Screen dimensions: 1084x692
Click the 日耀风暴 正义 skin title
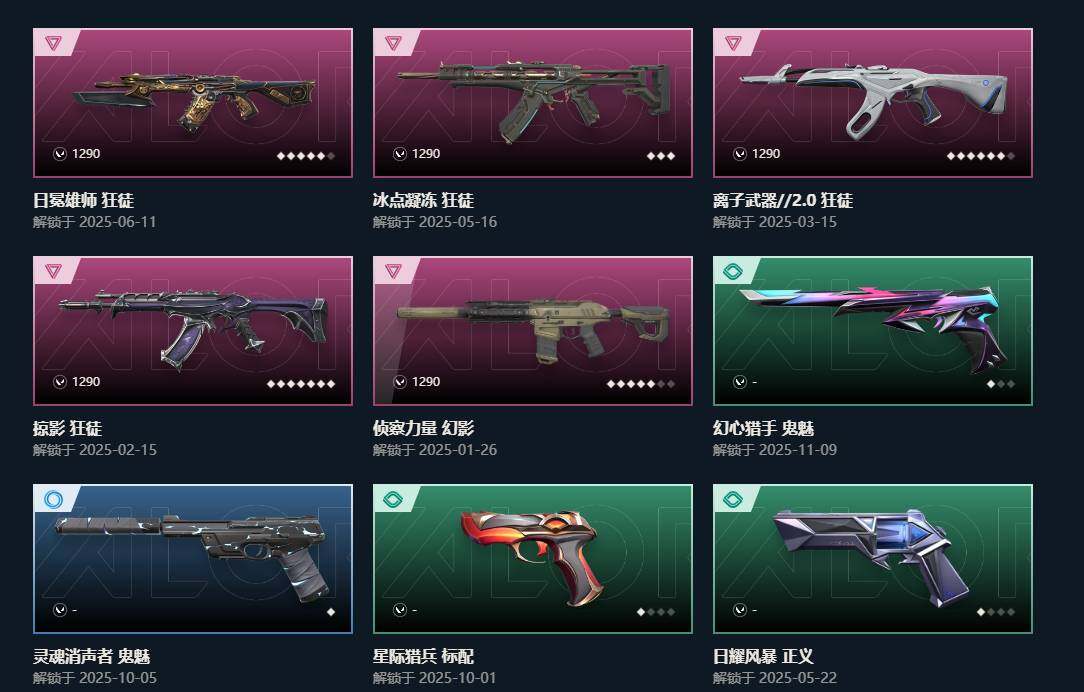(763, 656)
